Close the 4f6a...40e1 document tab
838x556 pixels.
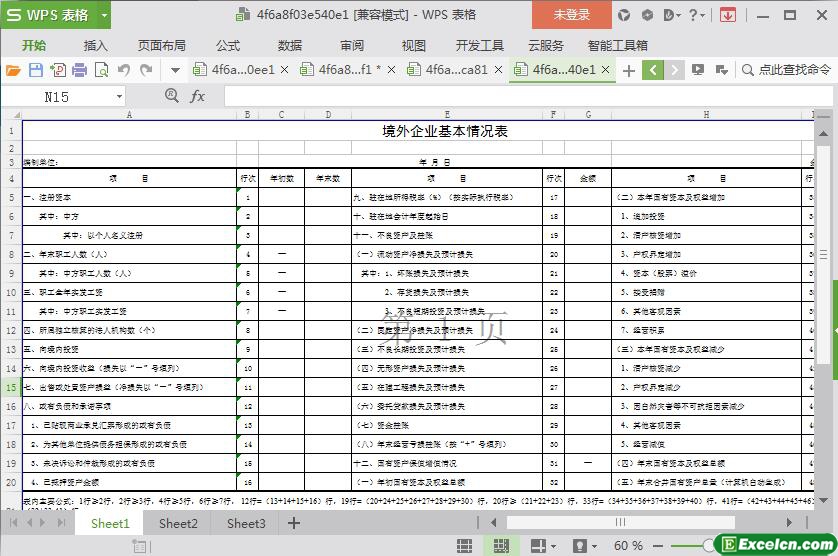[x=606, y=70]
